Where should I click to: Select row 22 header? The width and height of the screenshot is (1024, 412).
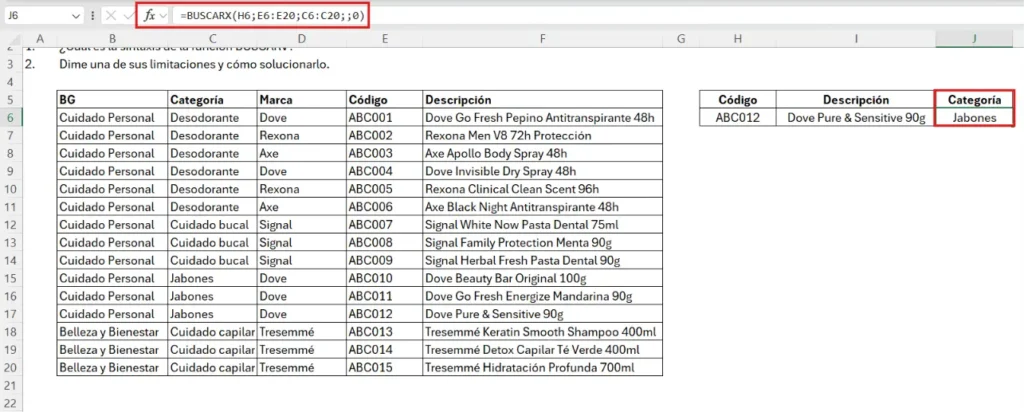[11, 403]
